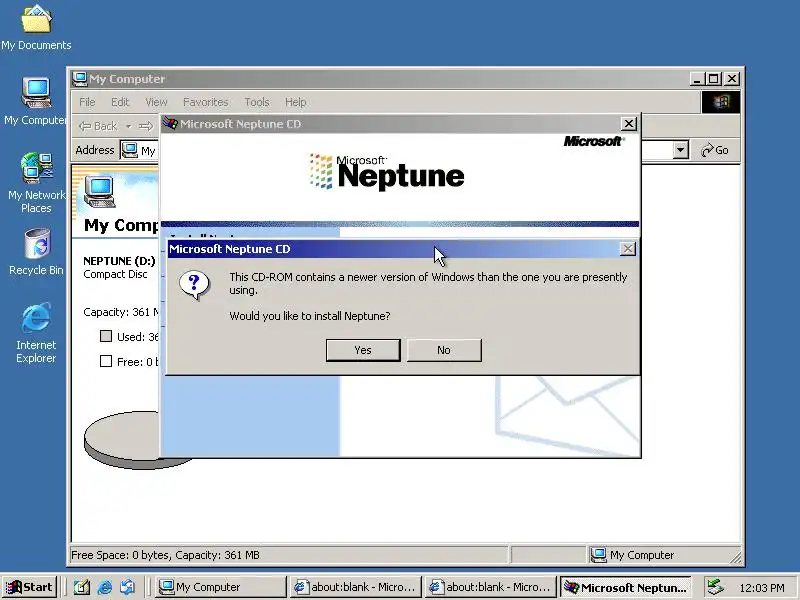Viewport: 800px width, 600px height.
Task: Expand the Back history dropdown arrow
Action: (129, 126)
